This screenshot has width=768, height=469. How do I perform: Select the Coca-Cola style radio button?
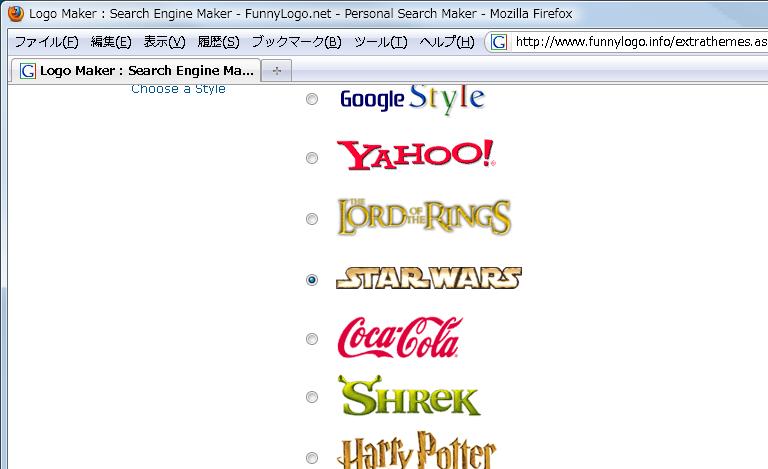point(312,339)
